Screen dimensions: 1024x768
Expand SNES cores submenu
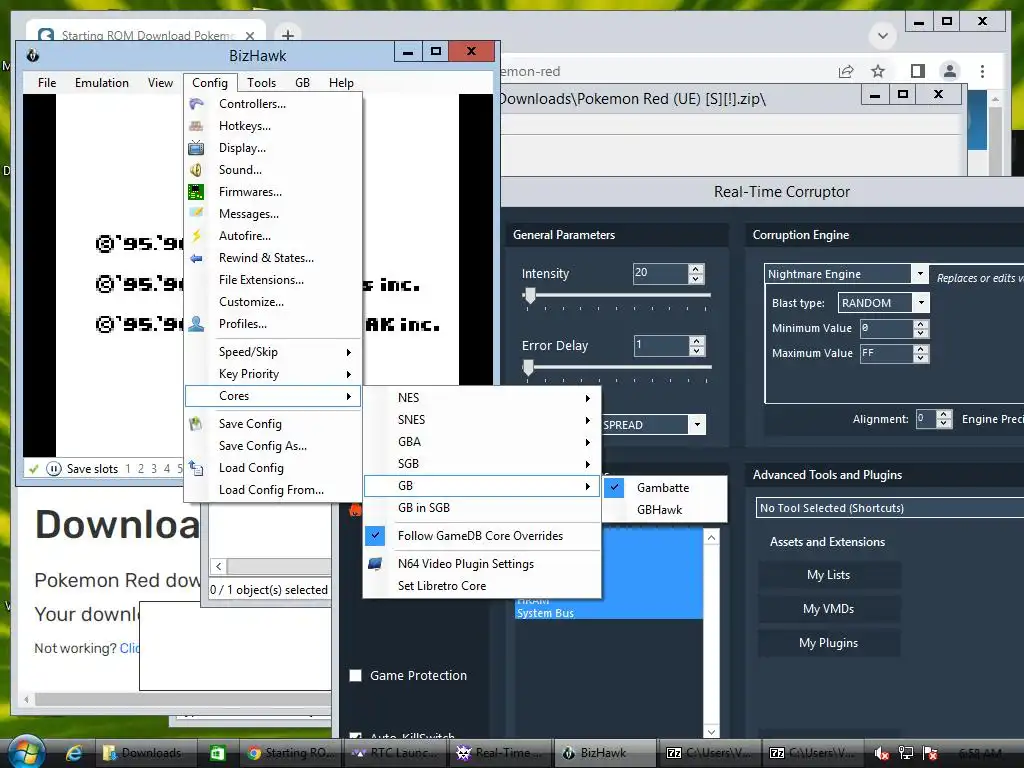tap(482, 420)
